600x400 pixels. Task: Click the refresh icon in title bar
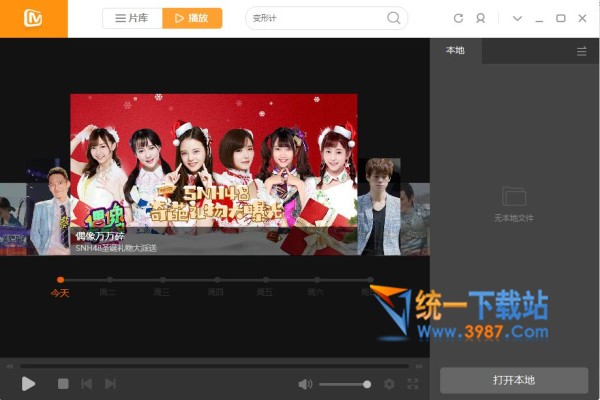(x=458, y=18)
